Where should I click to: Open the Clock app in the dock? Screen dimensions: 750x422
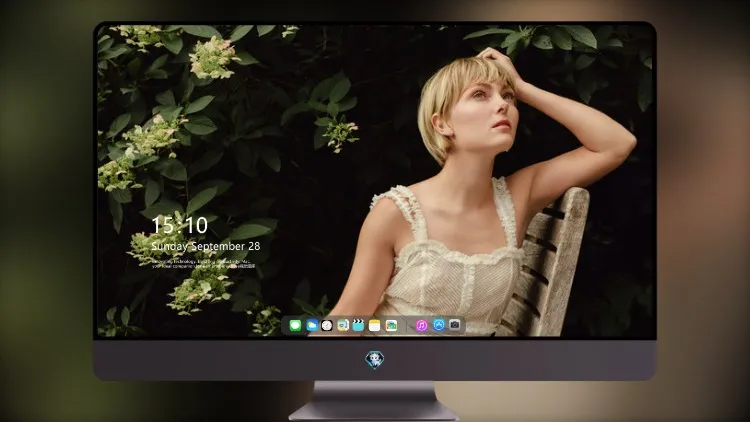[327, 326]
